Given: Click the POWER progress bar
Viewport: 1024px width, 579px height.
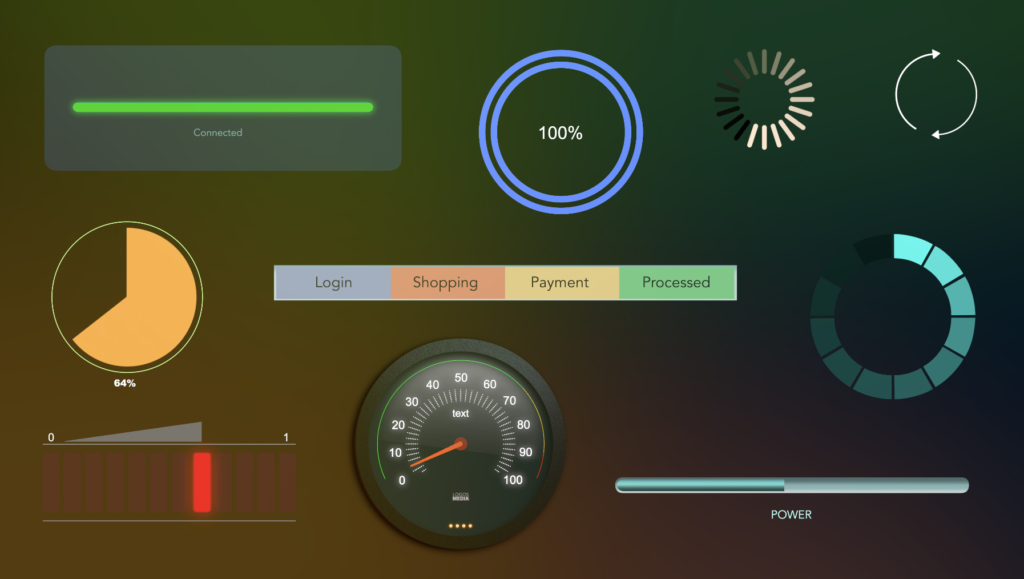Looking at the screenshot, I should 792,485.
